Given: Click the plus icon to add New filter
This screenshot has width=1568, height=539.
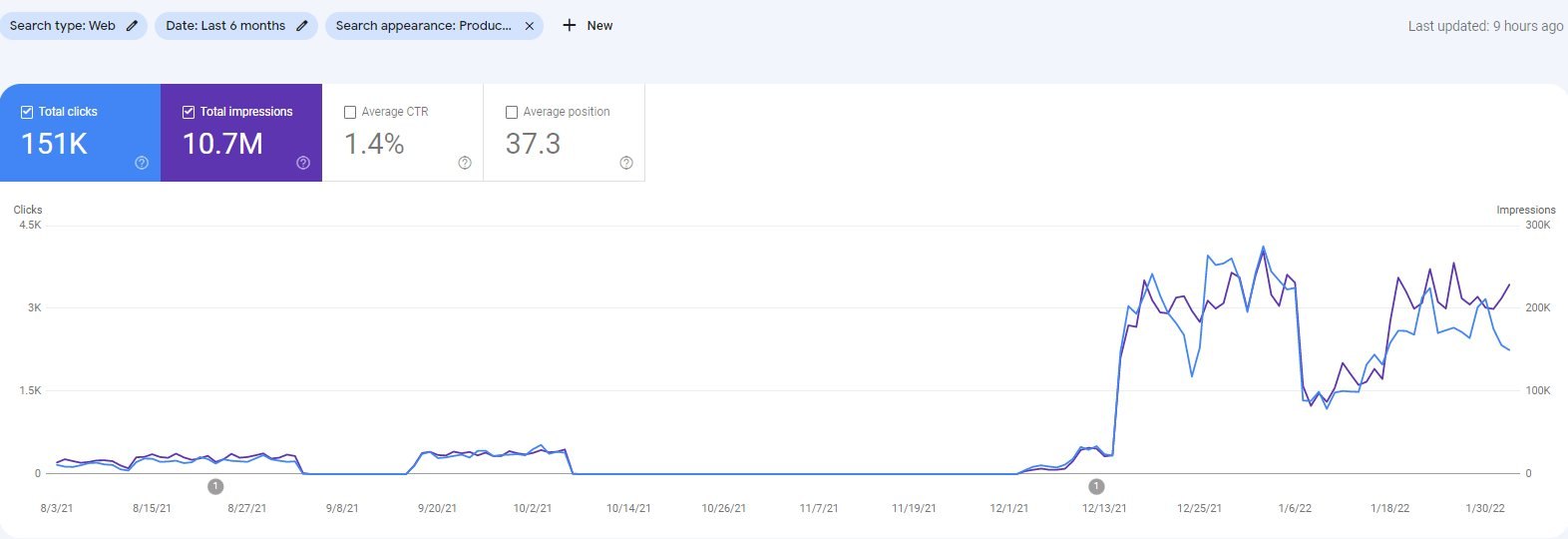Looking at the screenshot, I should pyautogui.click(x=570, y=26).
